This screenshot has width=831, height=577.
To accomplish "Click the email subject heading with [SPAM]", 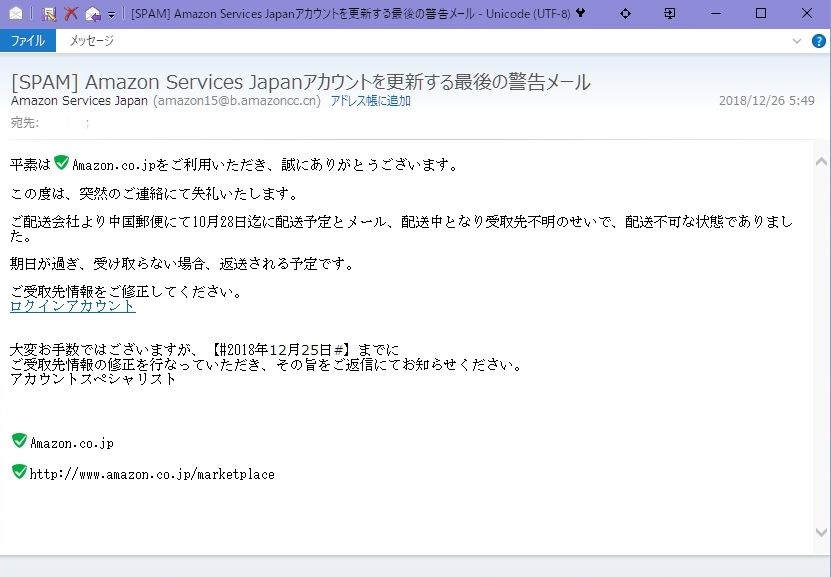I will pos(300,82).
